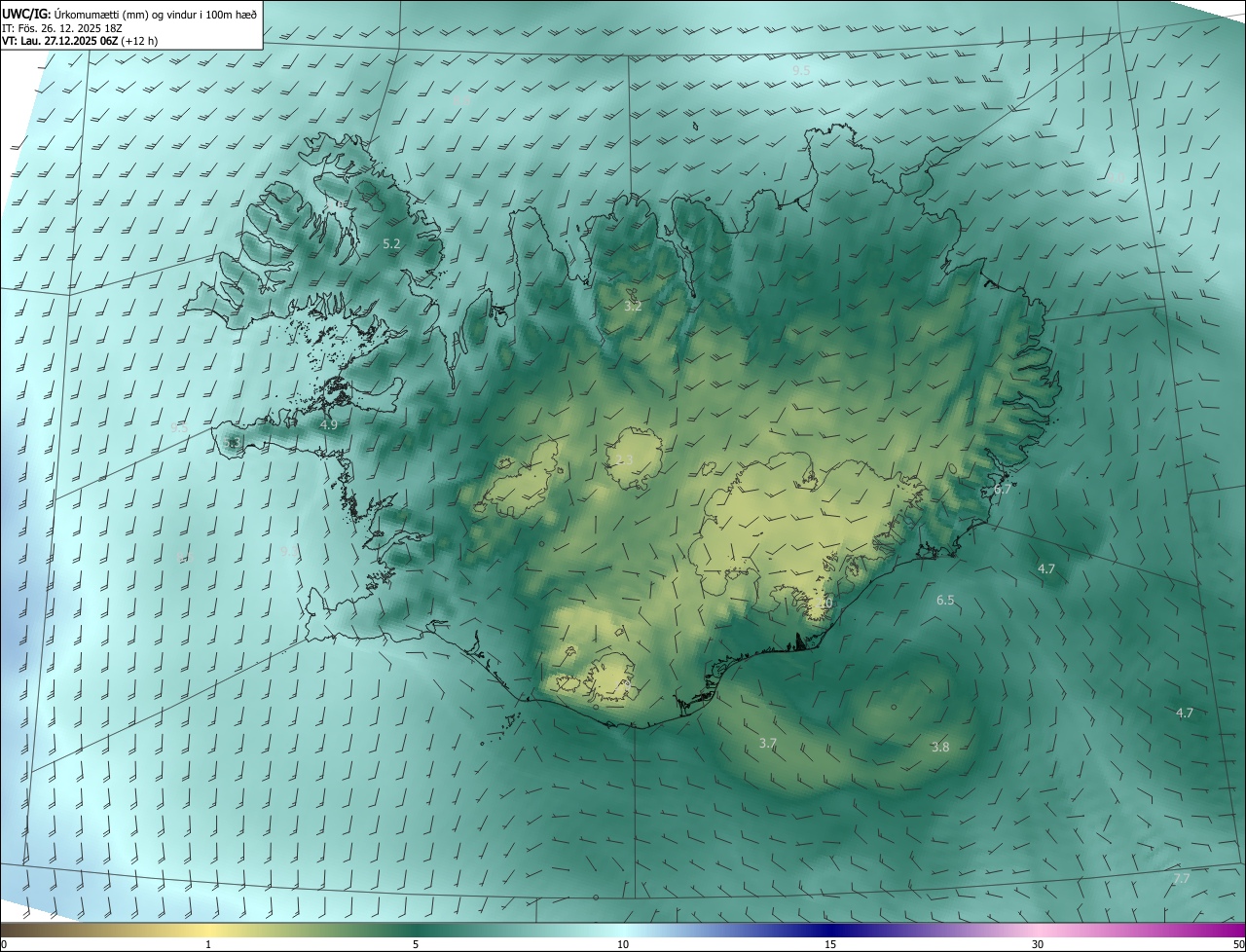Click the 9.5 value north of Iceland
The width and height of the screenshot is (1246, 952).
[x=801, y=71]
